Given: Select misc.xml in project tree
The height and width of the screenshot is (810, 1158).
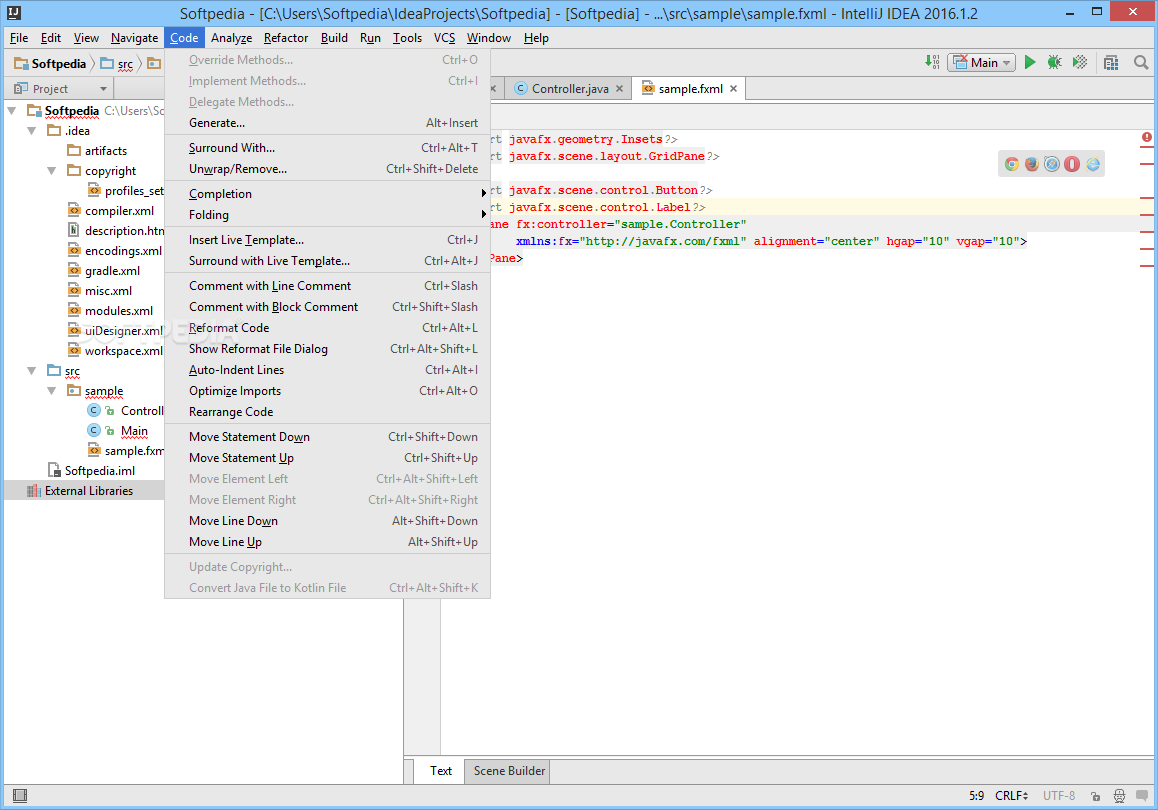Looking at the screenshot, I should [x=109, y=291].
